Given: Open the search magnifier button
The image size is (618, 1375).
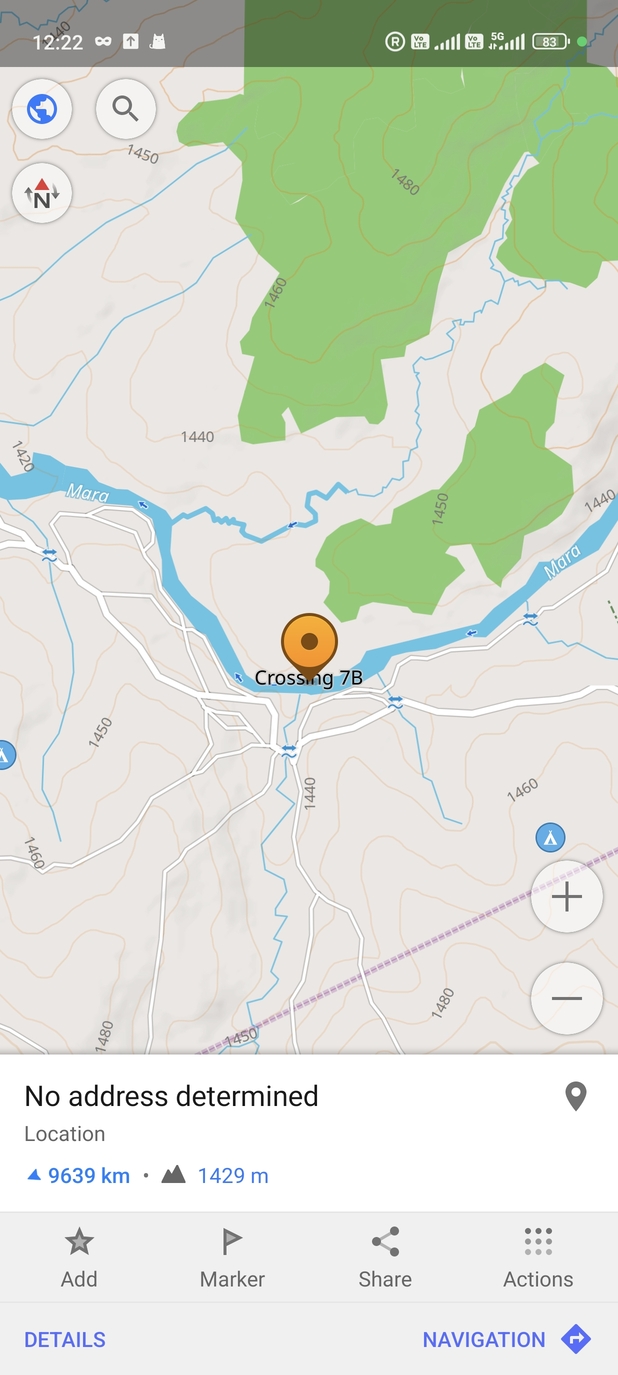Looking at the screenshot, I should click(x=126, y=108).
